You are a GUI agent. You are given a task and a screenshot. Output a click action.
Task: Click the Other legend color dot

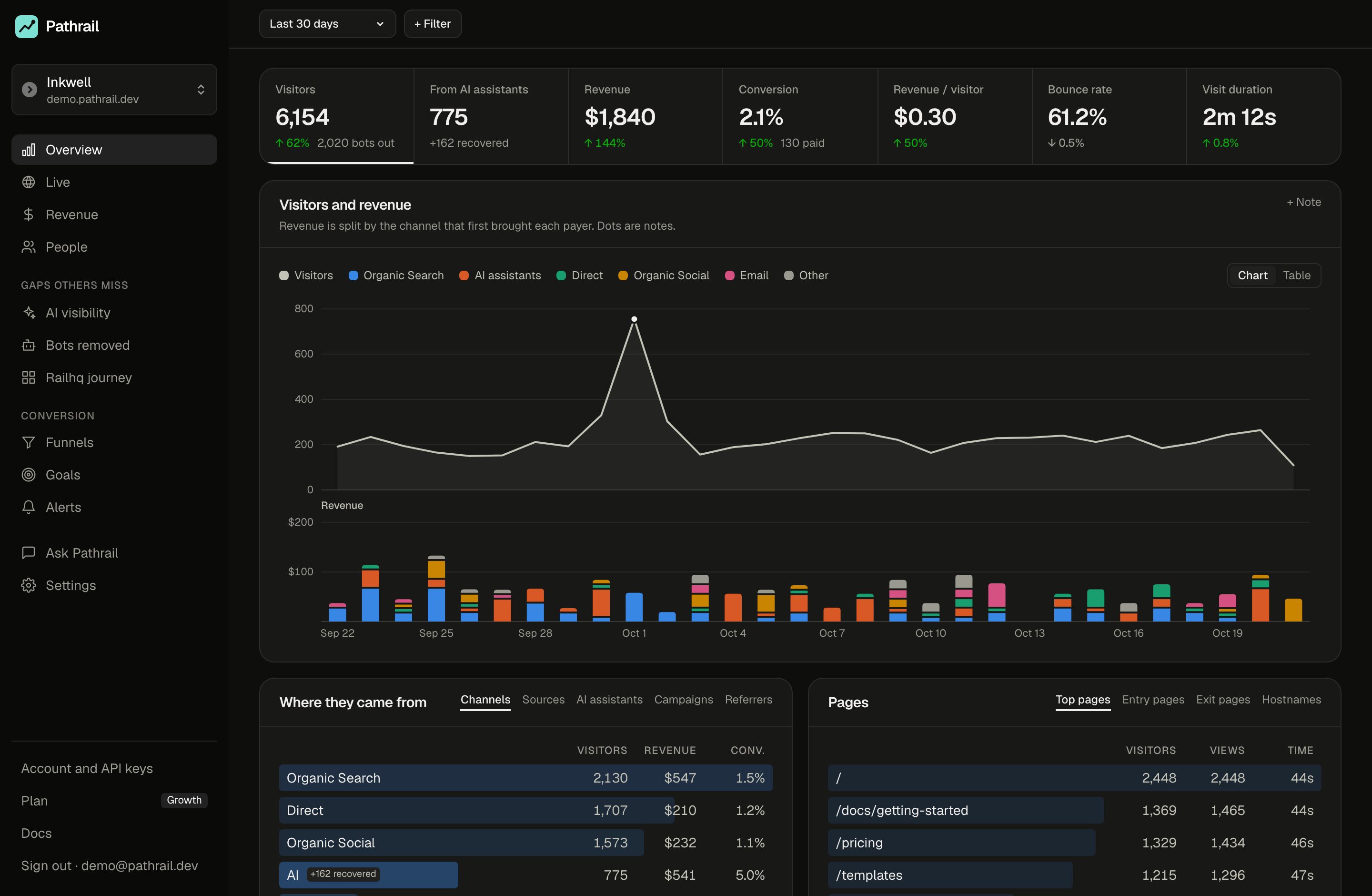pyautogui.click(x=788, y=275)
